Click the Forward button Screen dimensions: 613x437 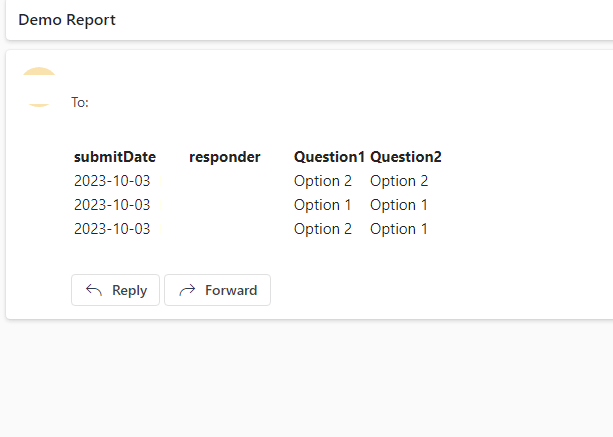(217, 290)
